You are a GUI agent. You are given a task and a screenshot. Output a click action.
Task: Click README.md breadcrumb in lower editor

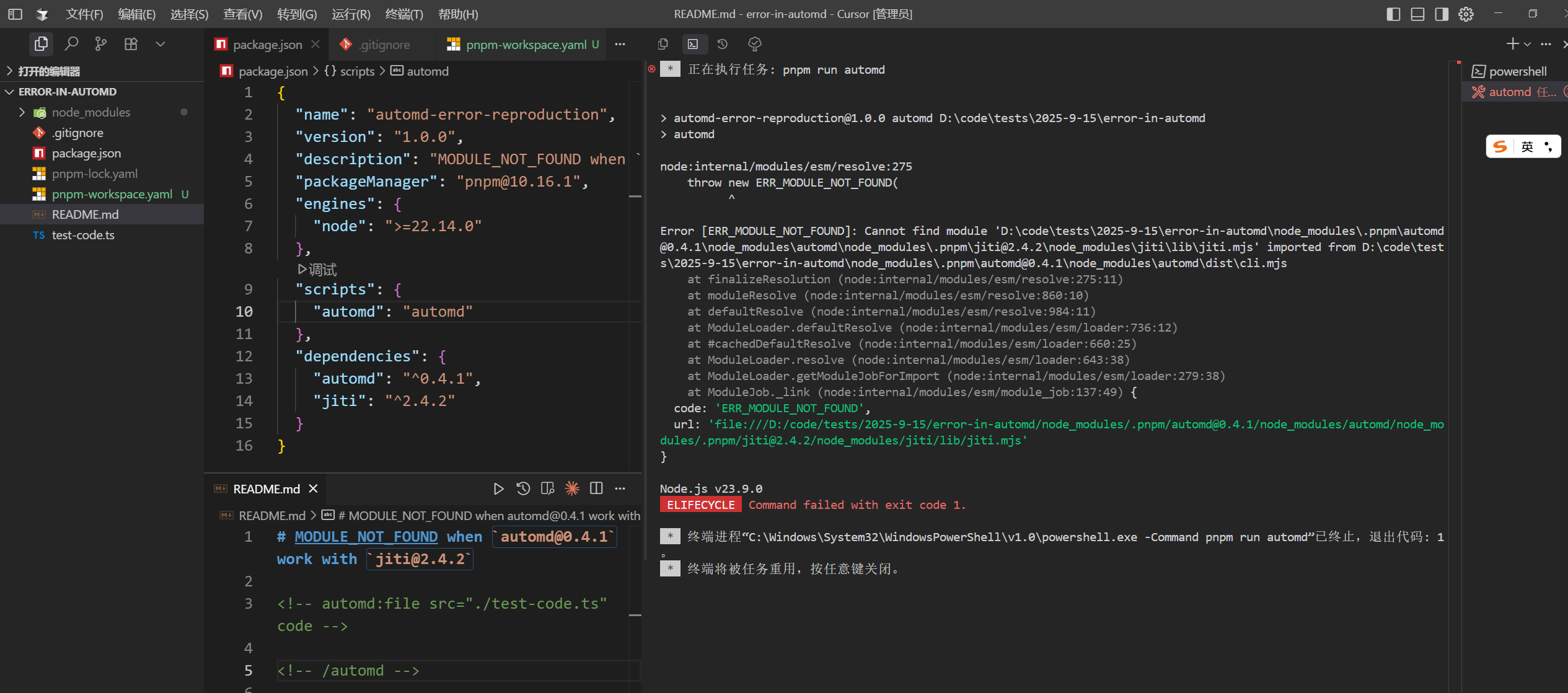[x=263, y=515]
